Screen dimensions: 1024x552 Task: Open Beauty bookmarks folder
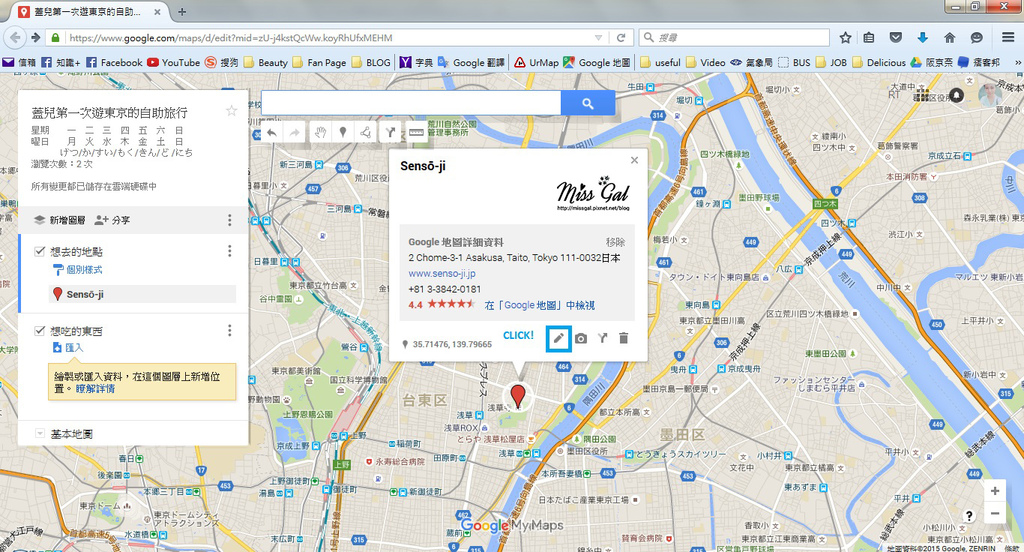tap(266, 63)
